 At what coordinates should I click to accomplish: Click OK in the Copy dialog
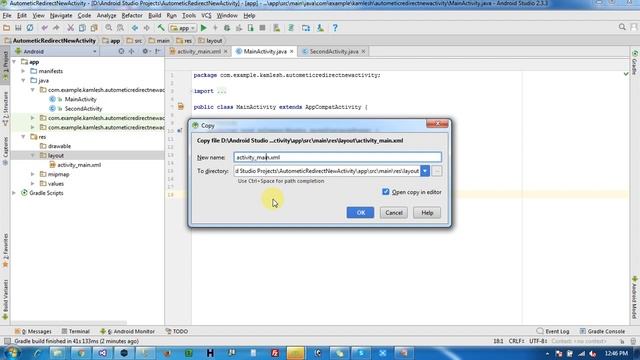(x=360, y=212)
